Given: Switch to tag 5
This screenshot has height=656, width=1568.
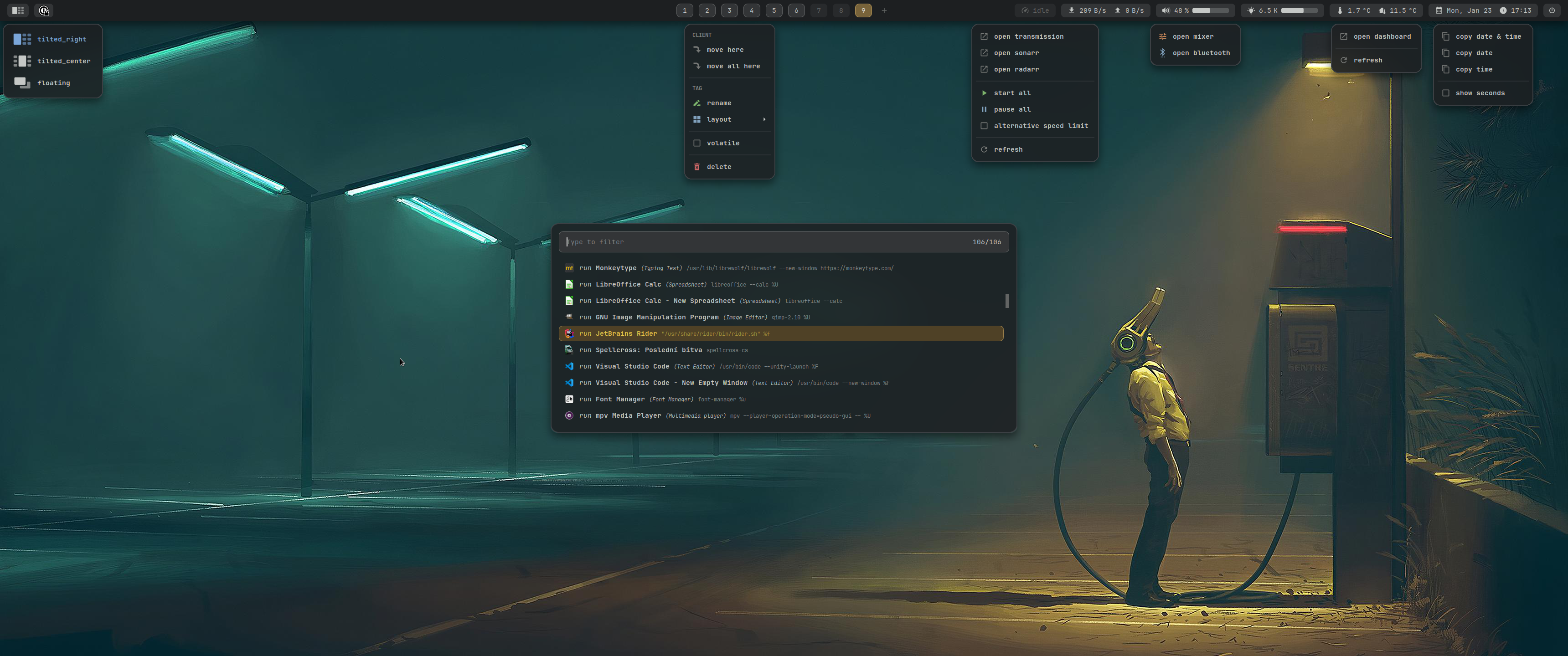Looking at the screenshot, I should [x=774, y=10].
